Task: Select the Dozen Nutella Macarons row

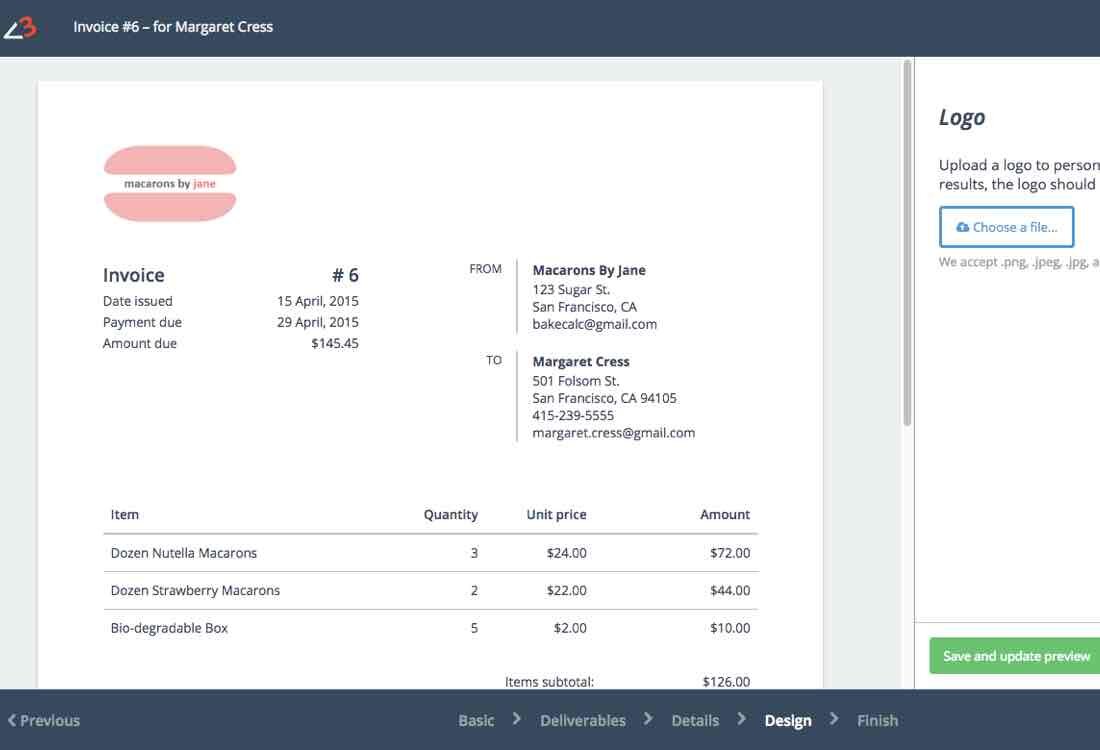Action: point(430,553)
